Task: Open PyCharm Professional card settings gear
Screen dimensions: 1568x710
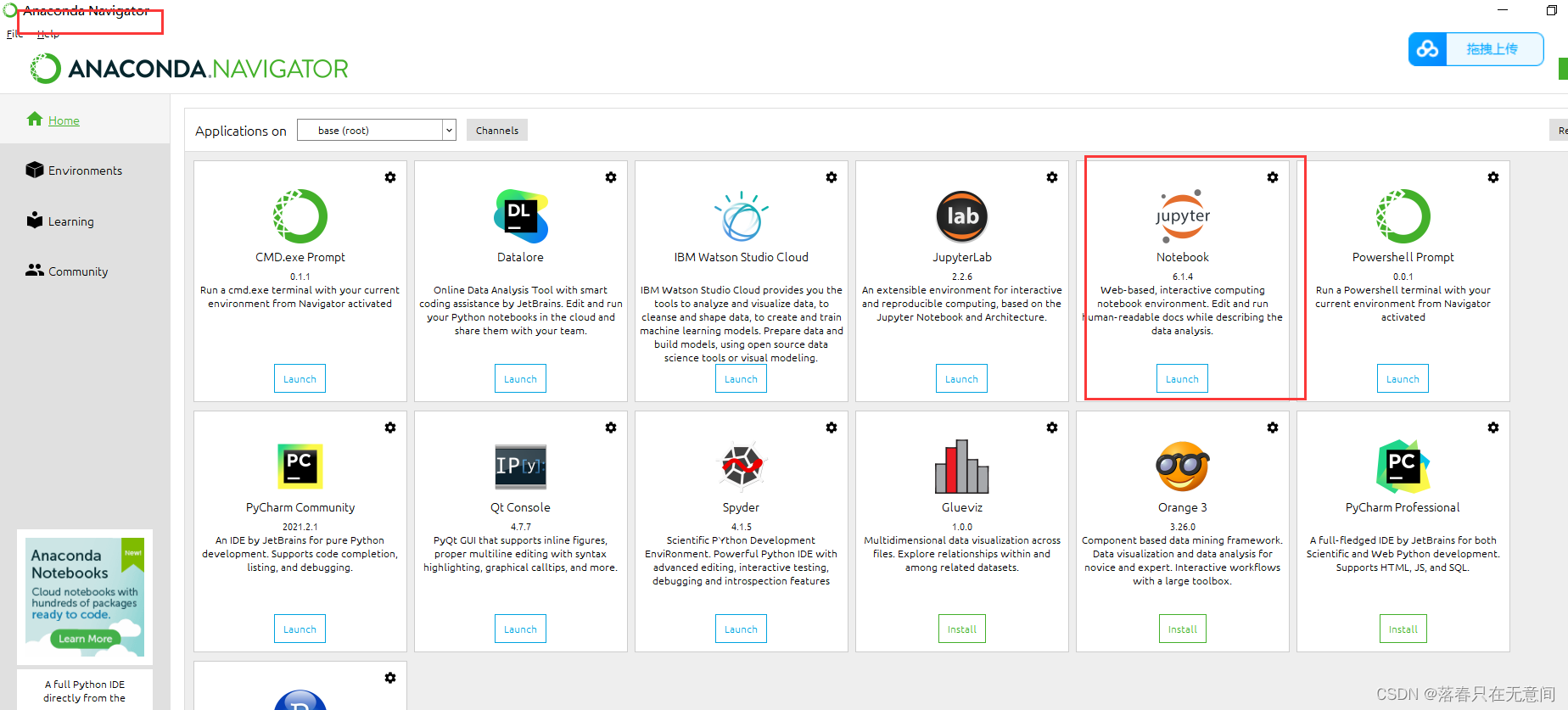Action: pyautogui.click(x=1493, y=428)
